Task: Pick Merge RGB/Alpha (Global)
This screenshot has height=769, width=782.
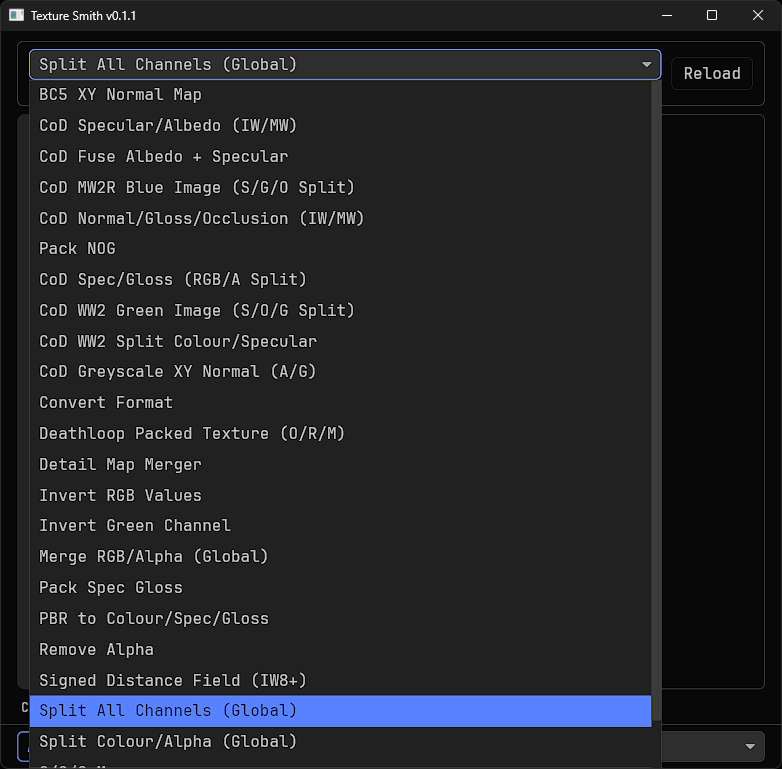Action: (341, 557)
